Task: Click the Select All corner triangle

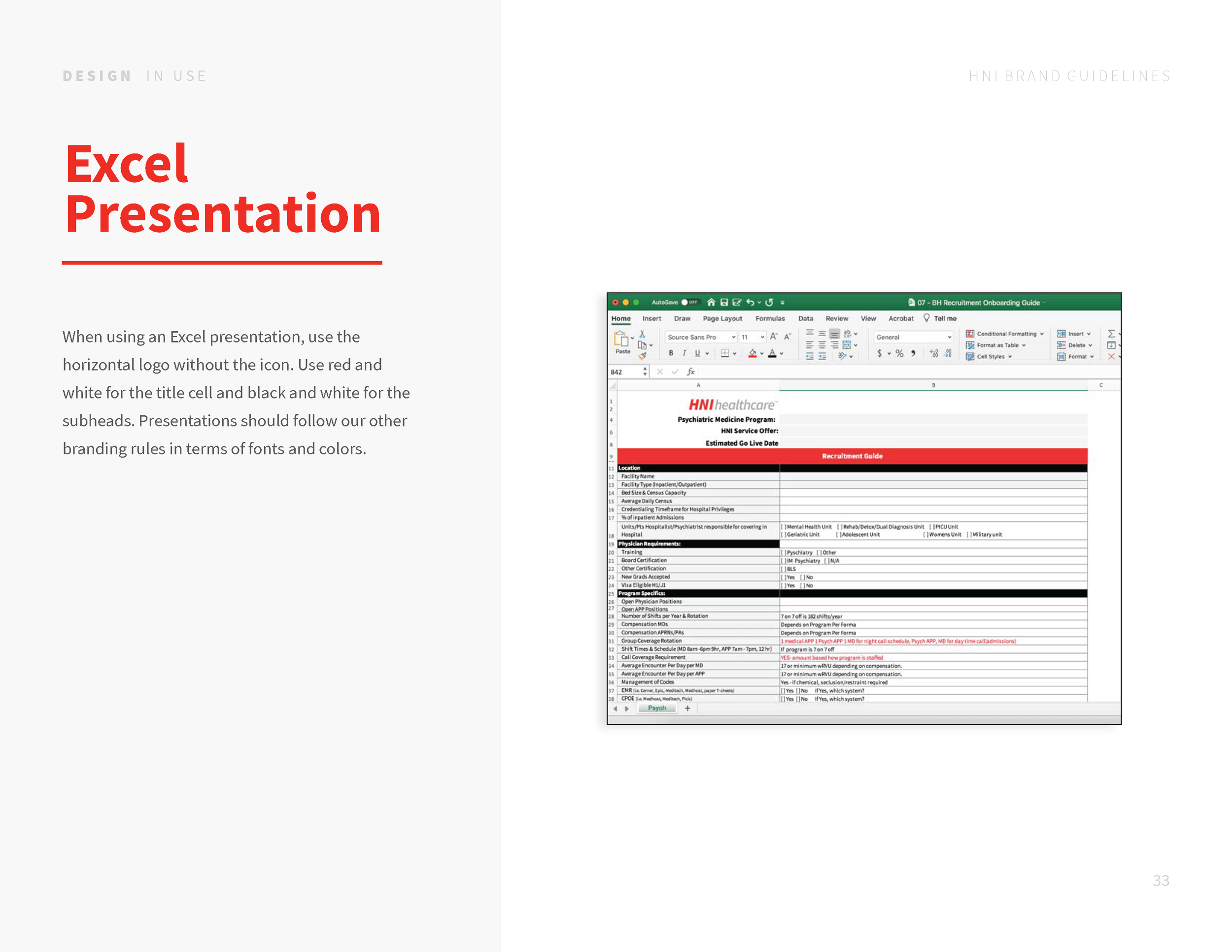Action: coord(613,386)
